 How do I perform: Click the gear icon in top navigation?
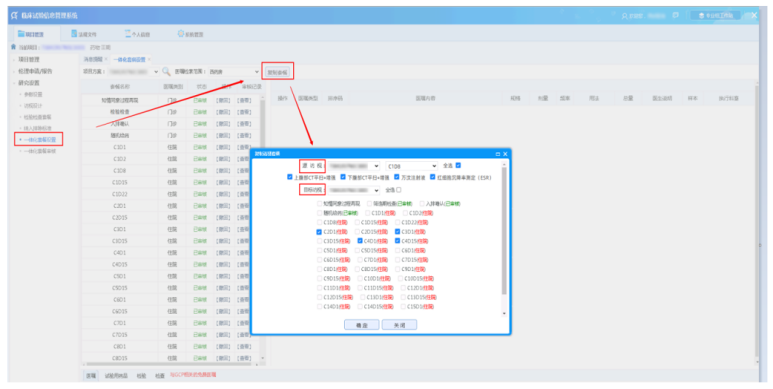pyautogui.click(x=180, y=34)
